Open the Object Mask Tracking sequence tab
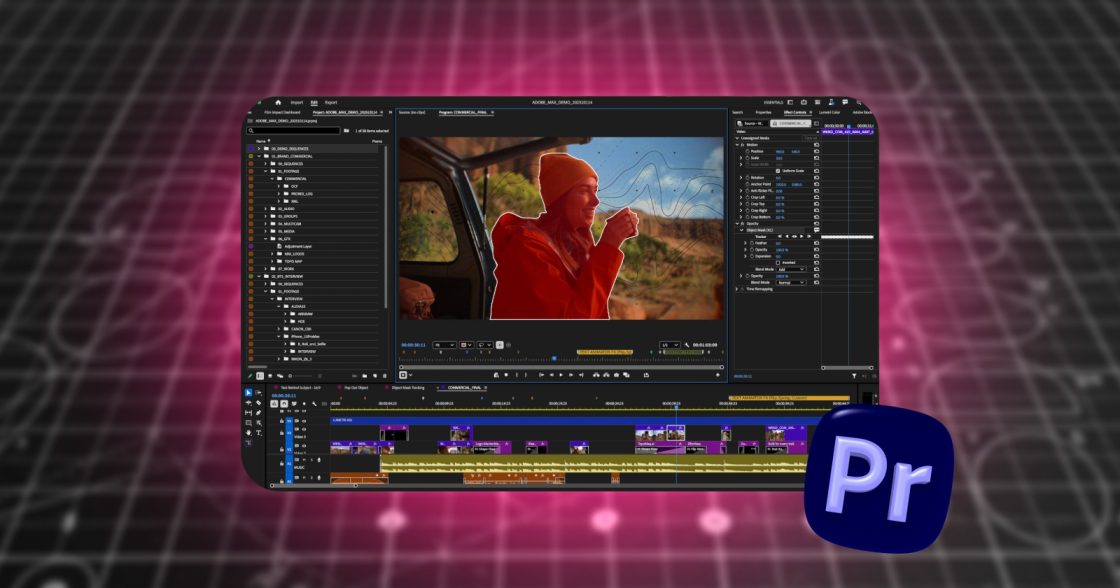1120x588 pixels. [x=408, y=389]
